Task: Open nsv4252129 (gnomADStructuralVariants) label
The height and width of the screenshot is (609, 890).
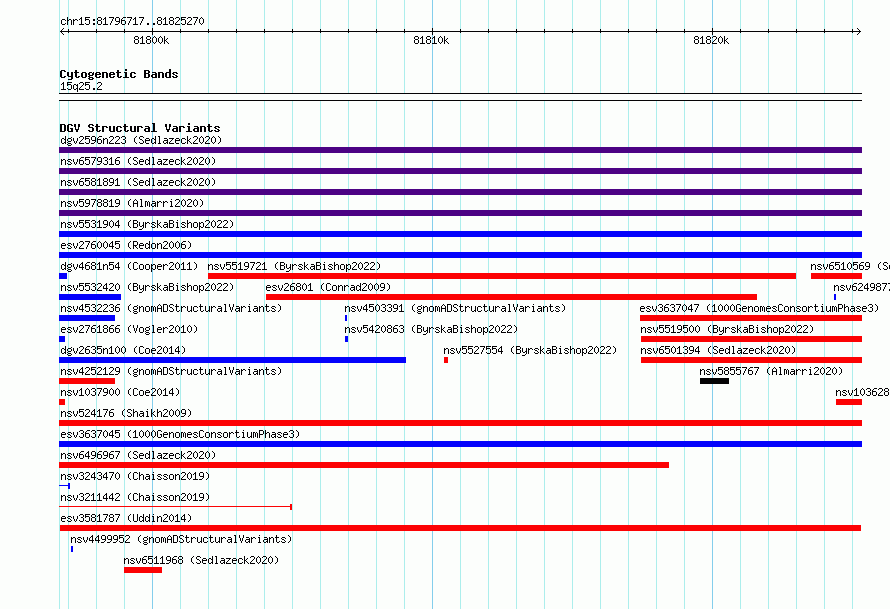Action: tap(171, 371)
